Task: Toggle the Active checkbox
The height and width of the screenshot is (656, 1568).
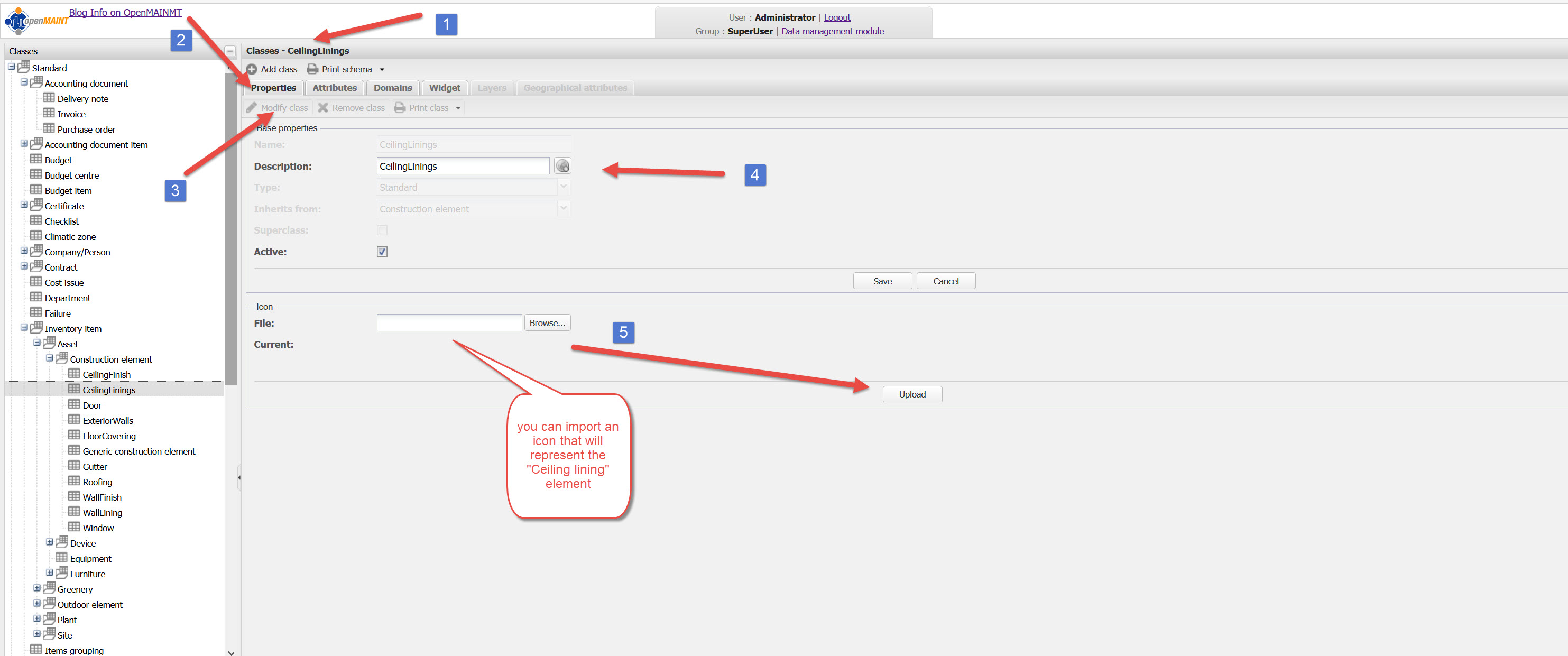Action: (382, 252)
